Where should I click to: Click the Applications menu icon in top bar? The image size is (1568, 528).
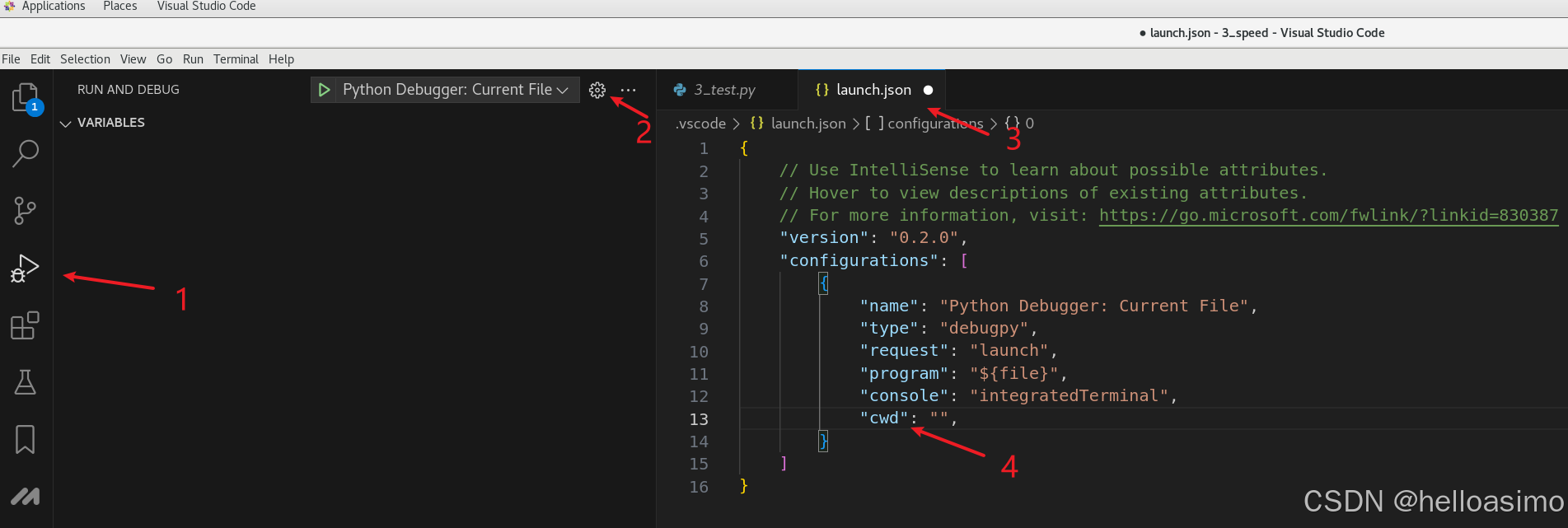pos(10,6)
